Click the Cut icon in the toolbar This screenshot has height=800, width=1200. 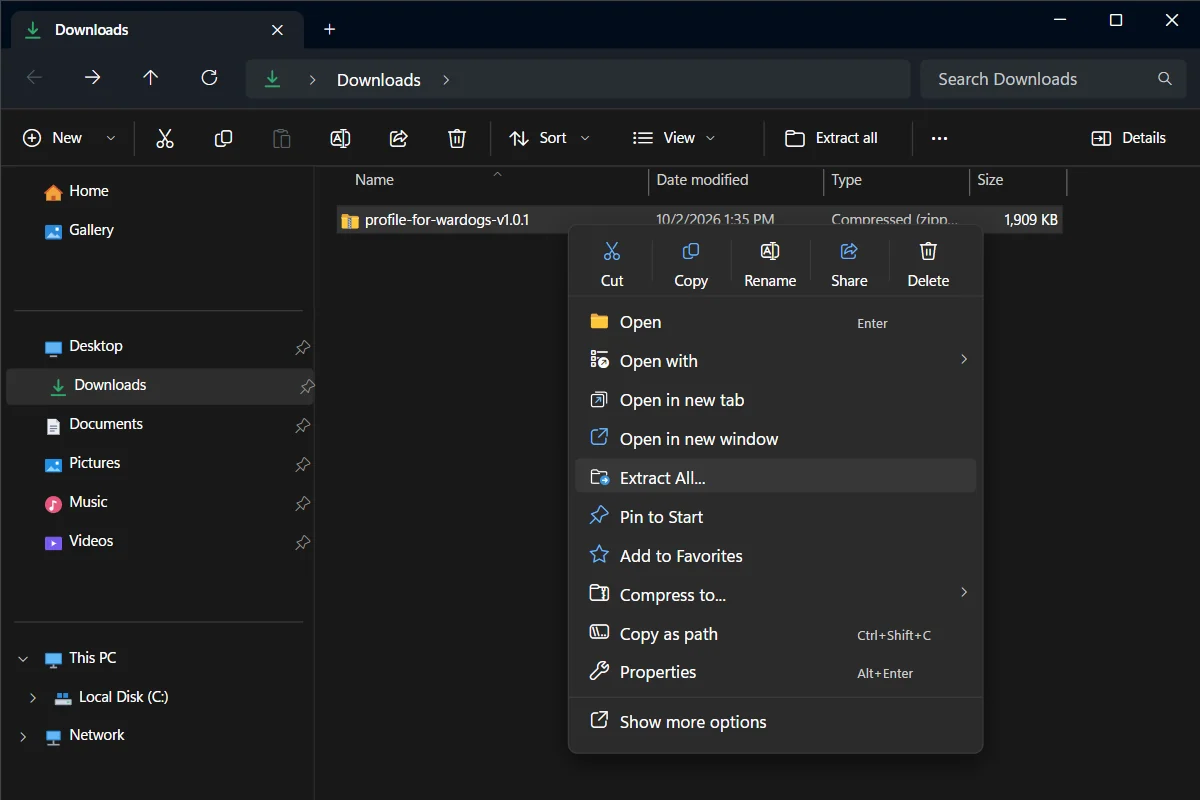[165, 138]
